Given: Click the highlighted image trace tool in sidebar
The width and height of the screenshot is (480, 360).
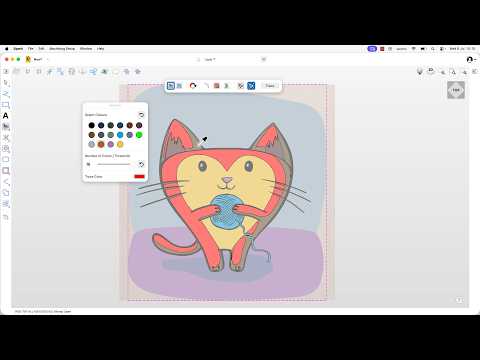Looking at the screenshot, I should tap(6, 127).
